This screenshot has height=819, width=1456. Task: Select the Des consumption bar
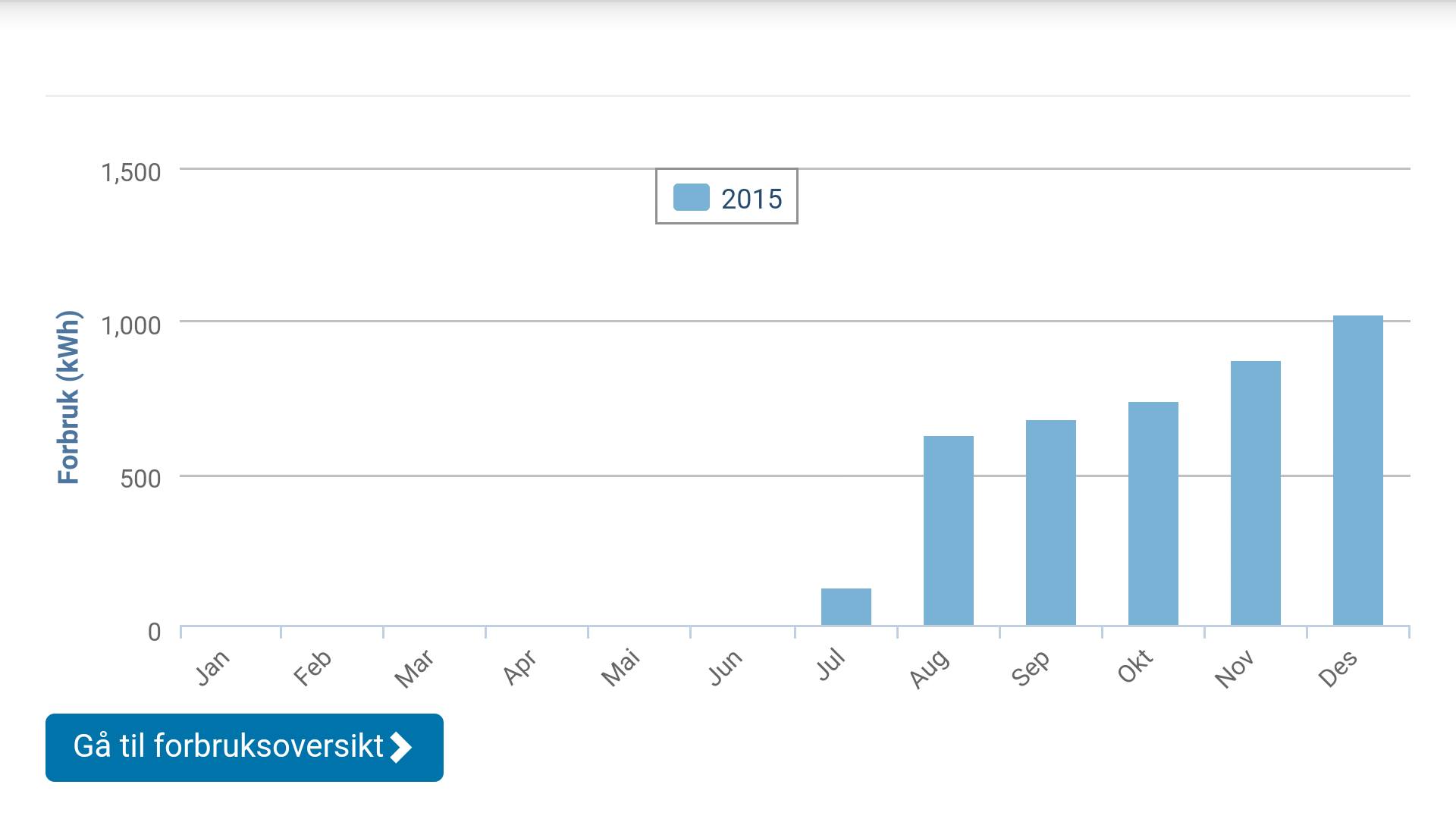(x=1358, y=470)
